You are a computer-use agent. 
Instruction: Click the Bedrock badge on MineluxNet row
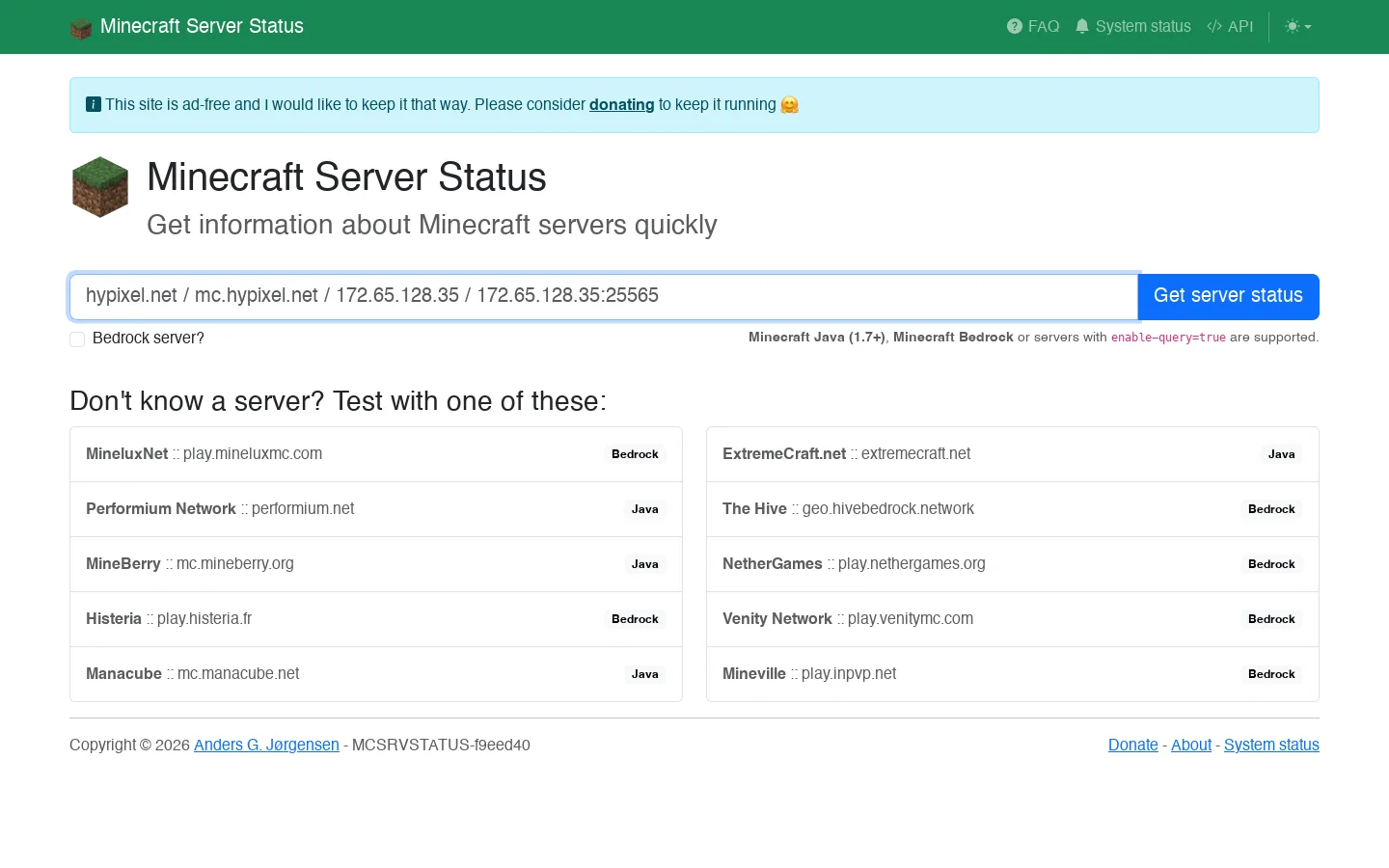pyautogui.click(x=635, y=454)
